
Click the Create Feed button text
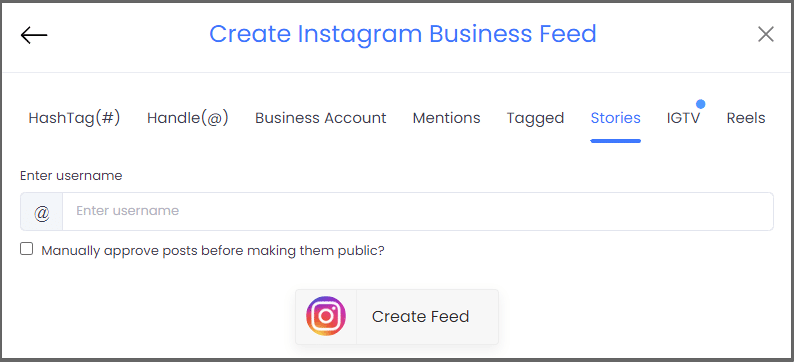pos(420,316)
